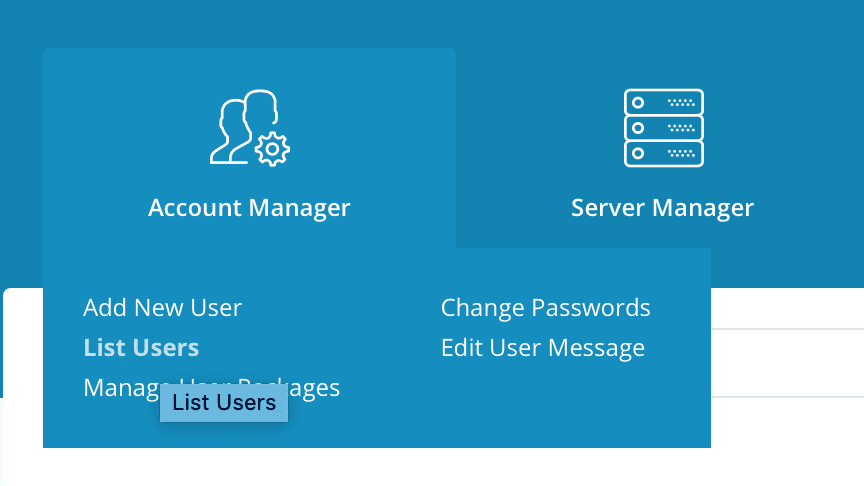864x486 pixels.
Task: Click the top server unit in rack icon
Action: [663, 102]
